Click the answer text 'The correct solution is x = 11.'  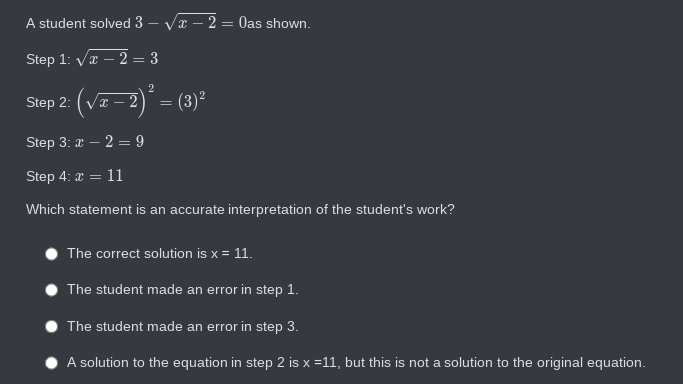(159, 253)
